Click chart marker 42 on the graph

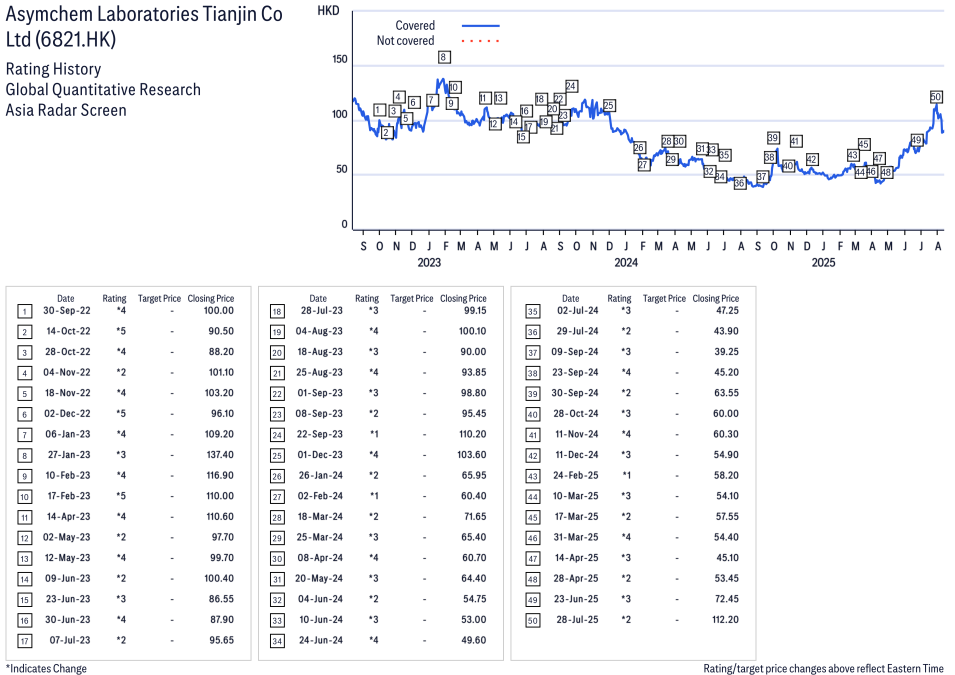pos(812,160)
